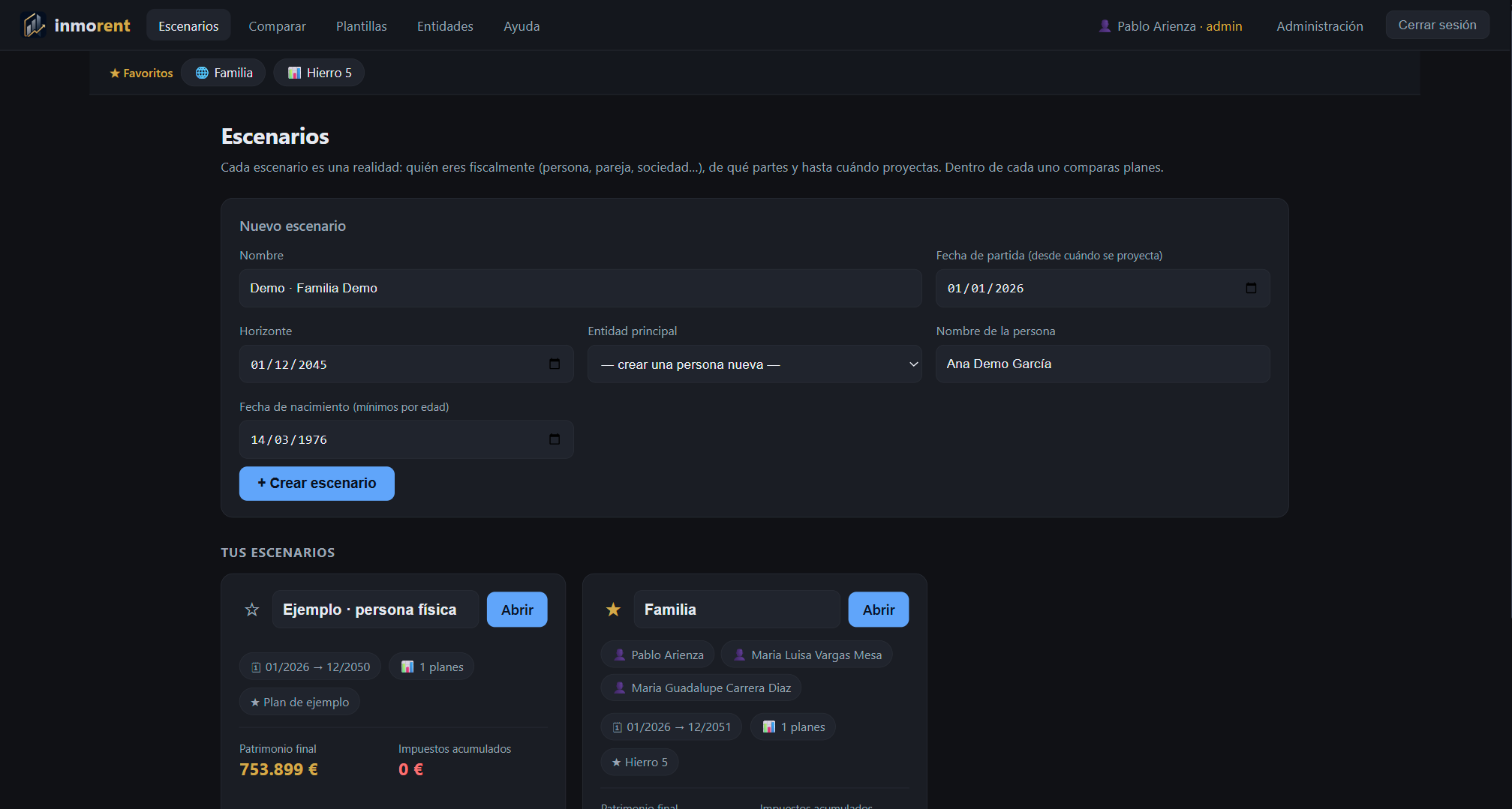Viewport: 1512px width, 809px height.
Task: Star the Ejemplo · persona física scenario
Action: (x=252, y=609)
